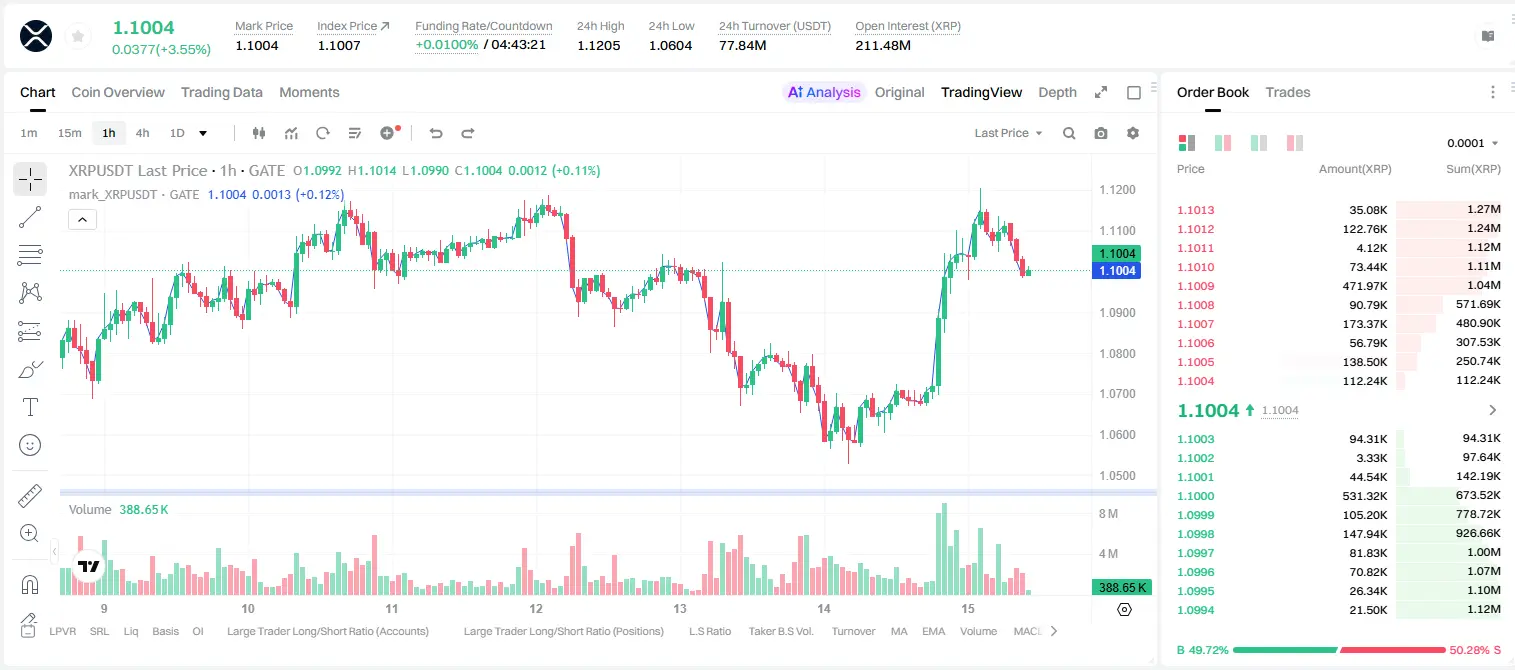Screen dimensions: 1515x670
Task: Switch to the Trades tab
Action: click(x=1287, y=92)
